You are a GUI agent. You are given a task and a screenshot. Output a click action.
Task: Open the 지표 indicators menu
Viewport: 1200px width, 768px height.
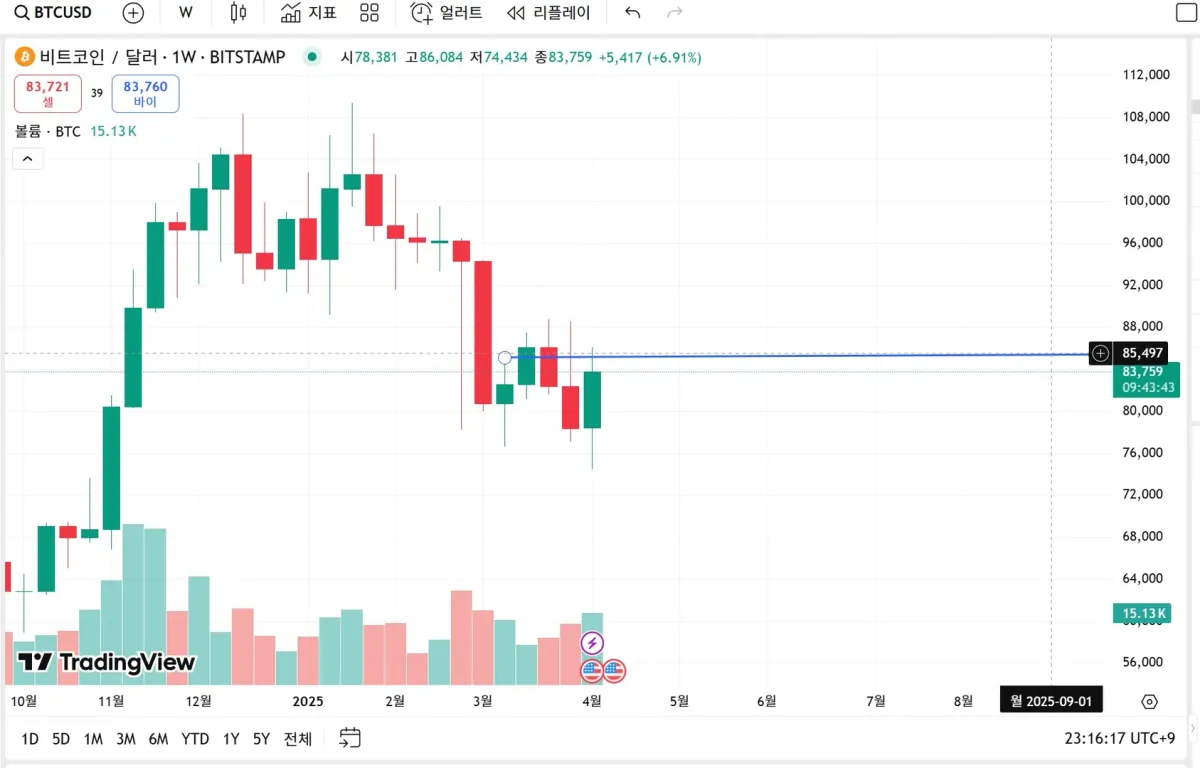click(x=308, y=13)
